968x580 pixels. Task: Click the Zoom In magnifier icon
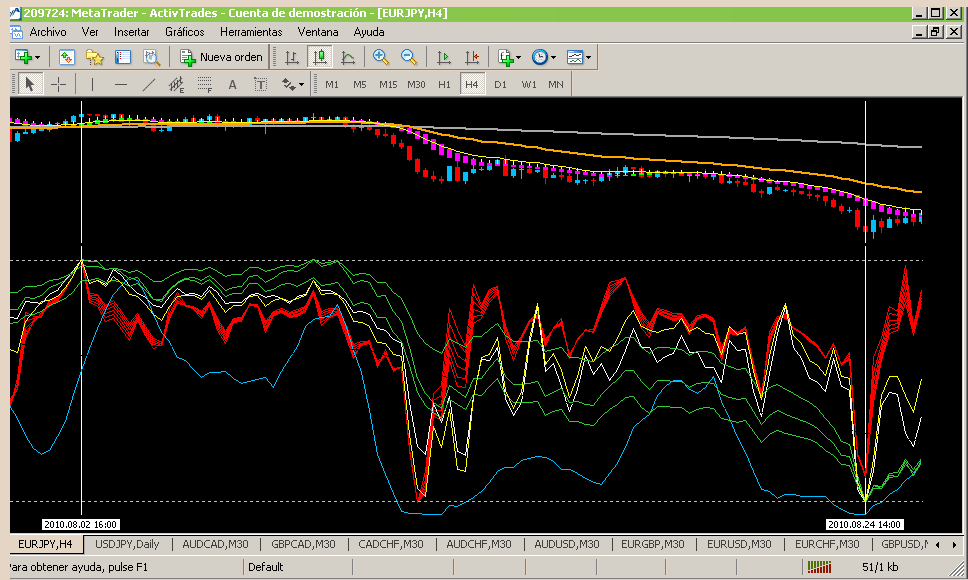pos(381,58)
